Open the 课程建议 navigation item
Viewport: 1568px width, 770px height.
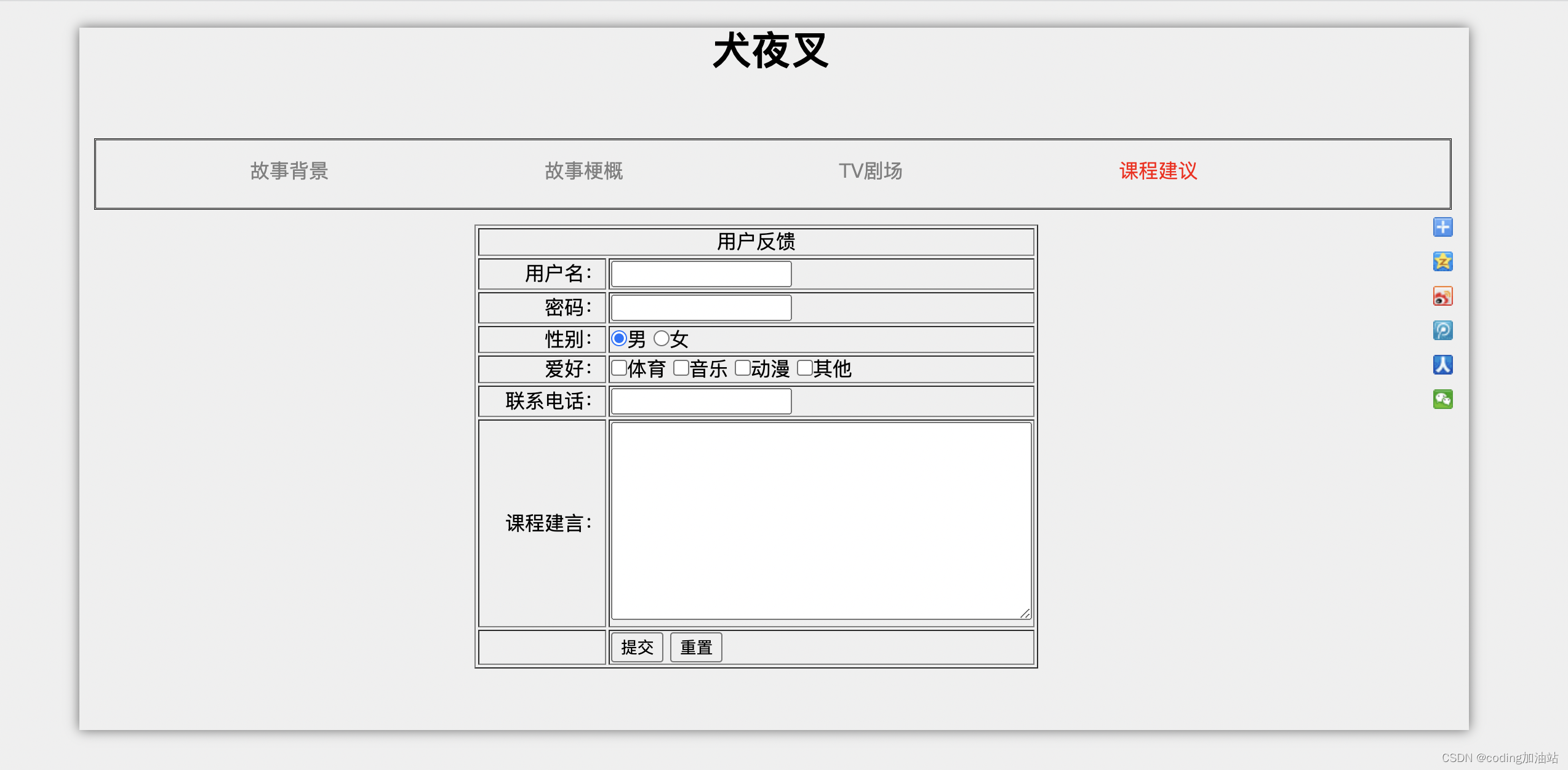[1158, 171]
